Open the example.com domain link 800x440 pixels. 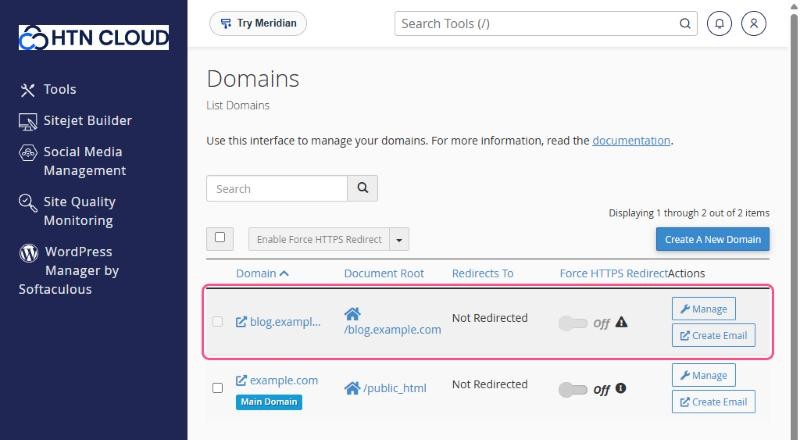click(277, 380)
